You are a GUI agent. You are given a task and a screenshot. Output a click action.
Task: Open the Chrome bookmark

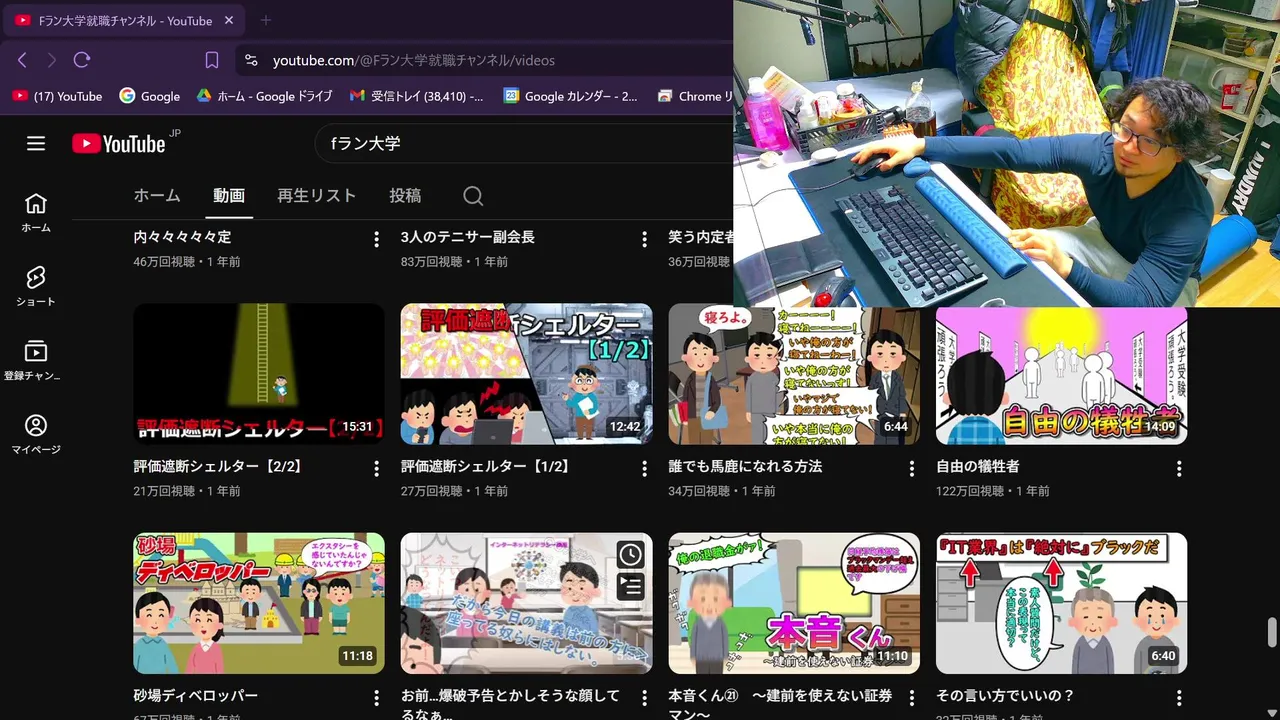695,96
